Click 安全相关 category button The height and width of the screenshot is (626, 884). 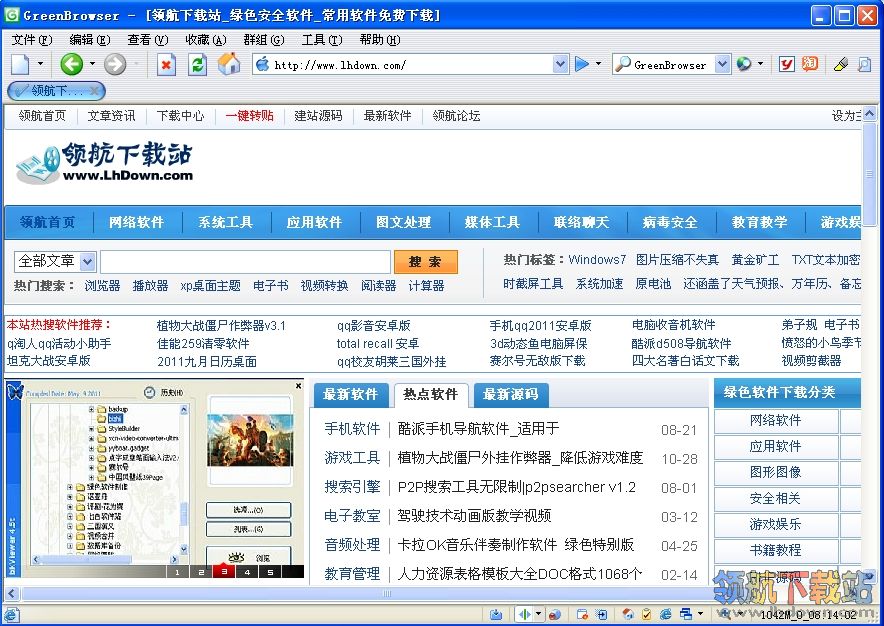[776, 498]
